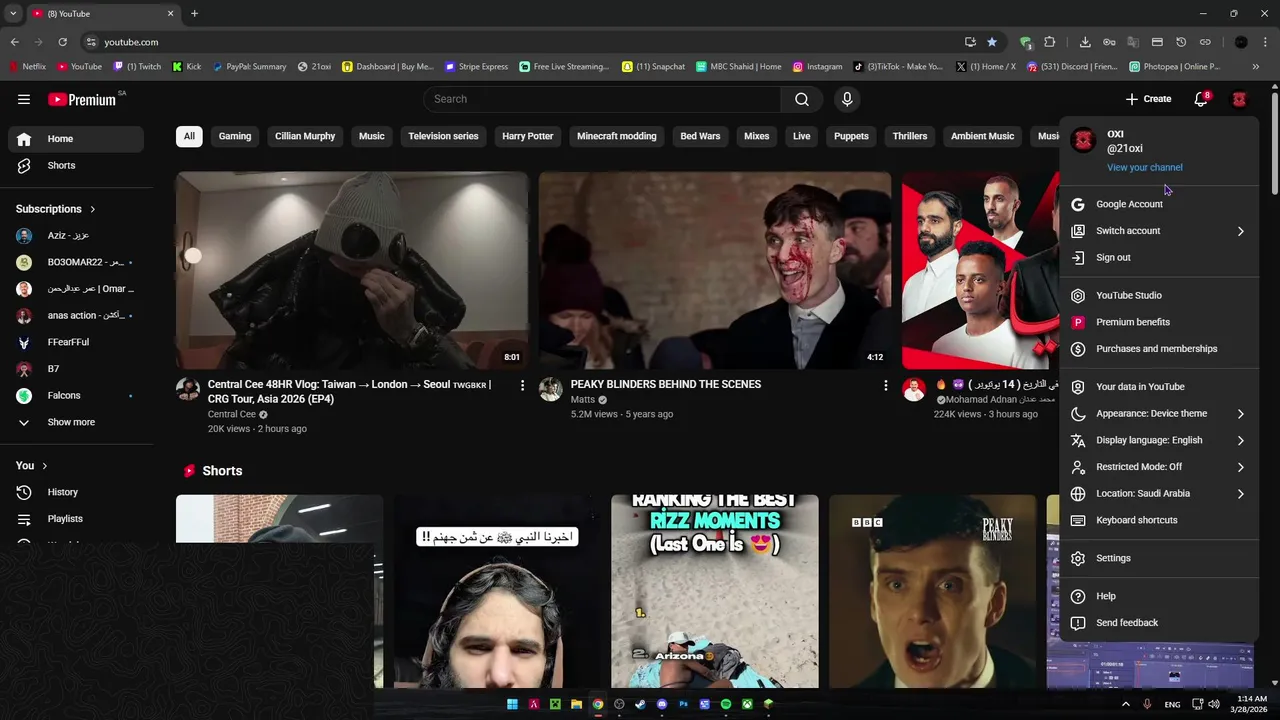Open YouTube Studio from account menu

coord(1158,296)
